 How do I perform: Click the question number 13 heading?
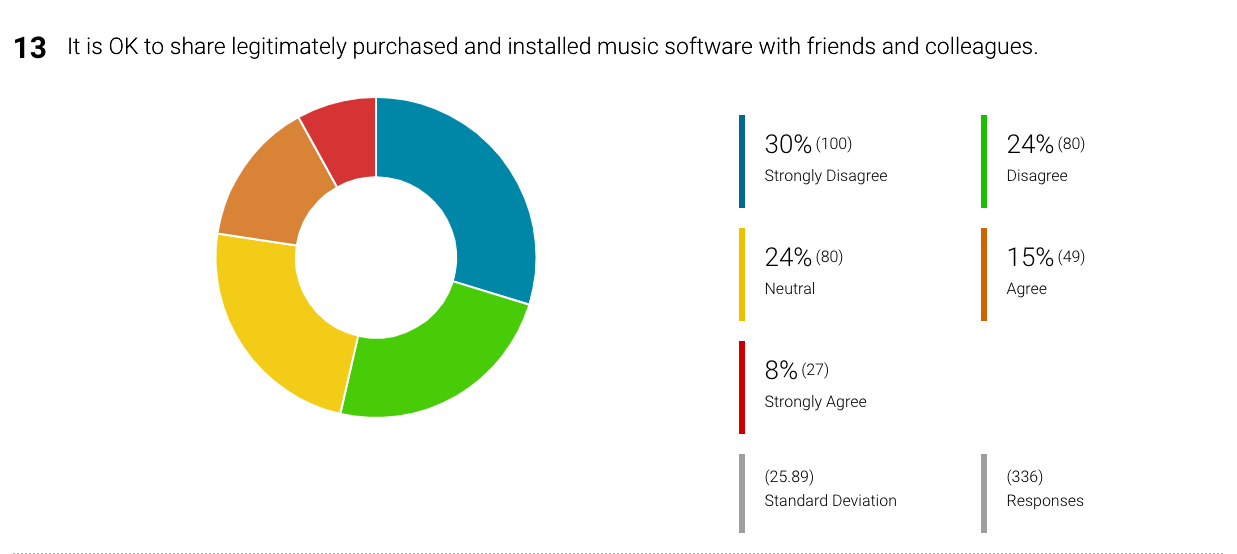30,48
